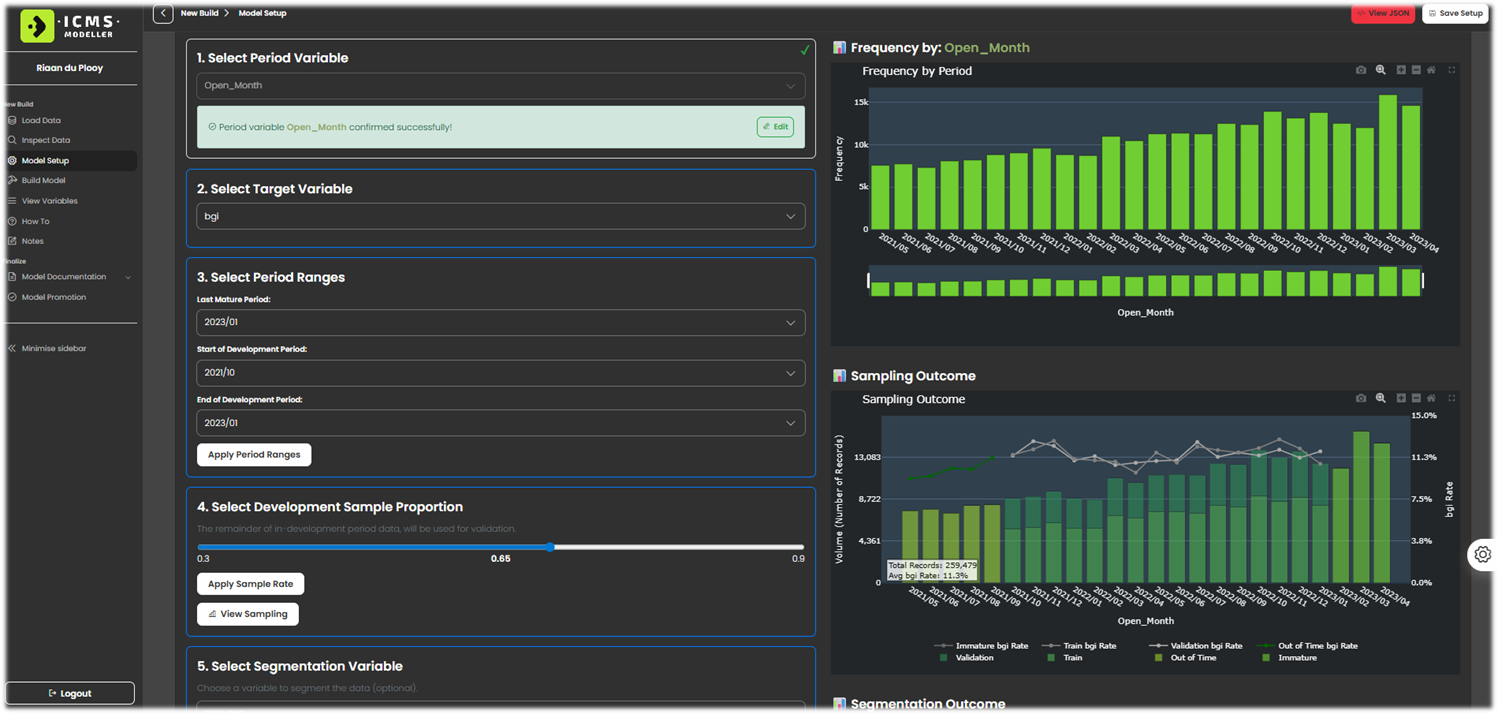Go to Inspect Data page

(45, 140)
